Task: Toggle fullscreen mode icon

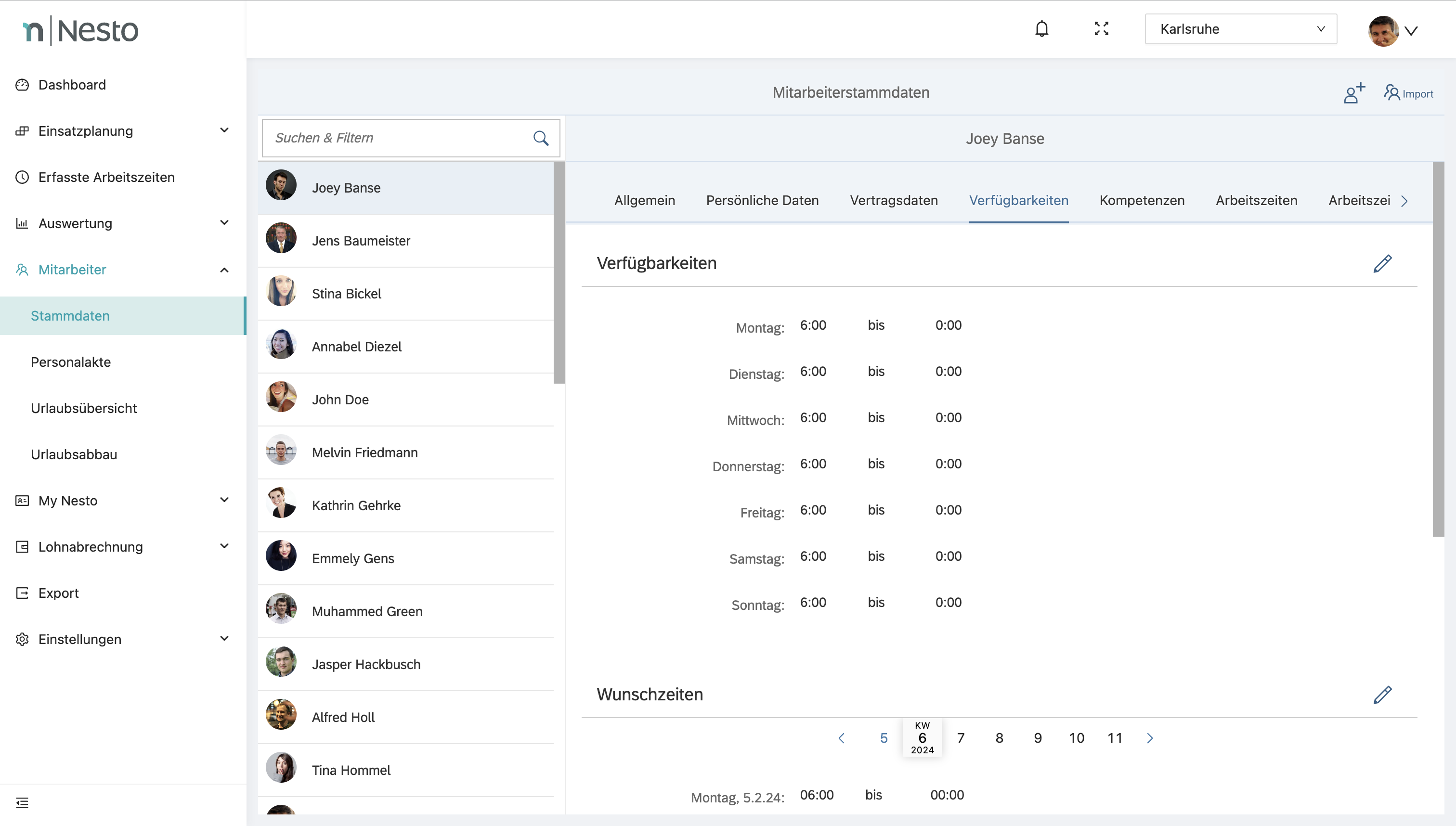Action: pos(1101,29)
